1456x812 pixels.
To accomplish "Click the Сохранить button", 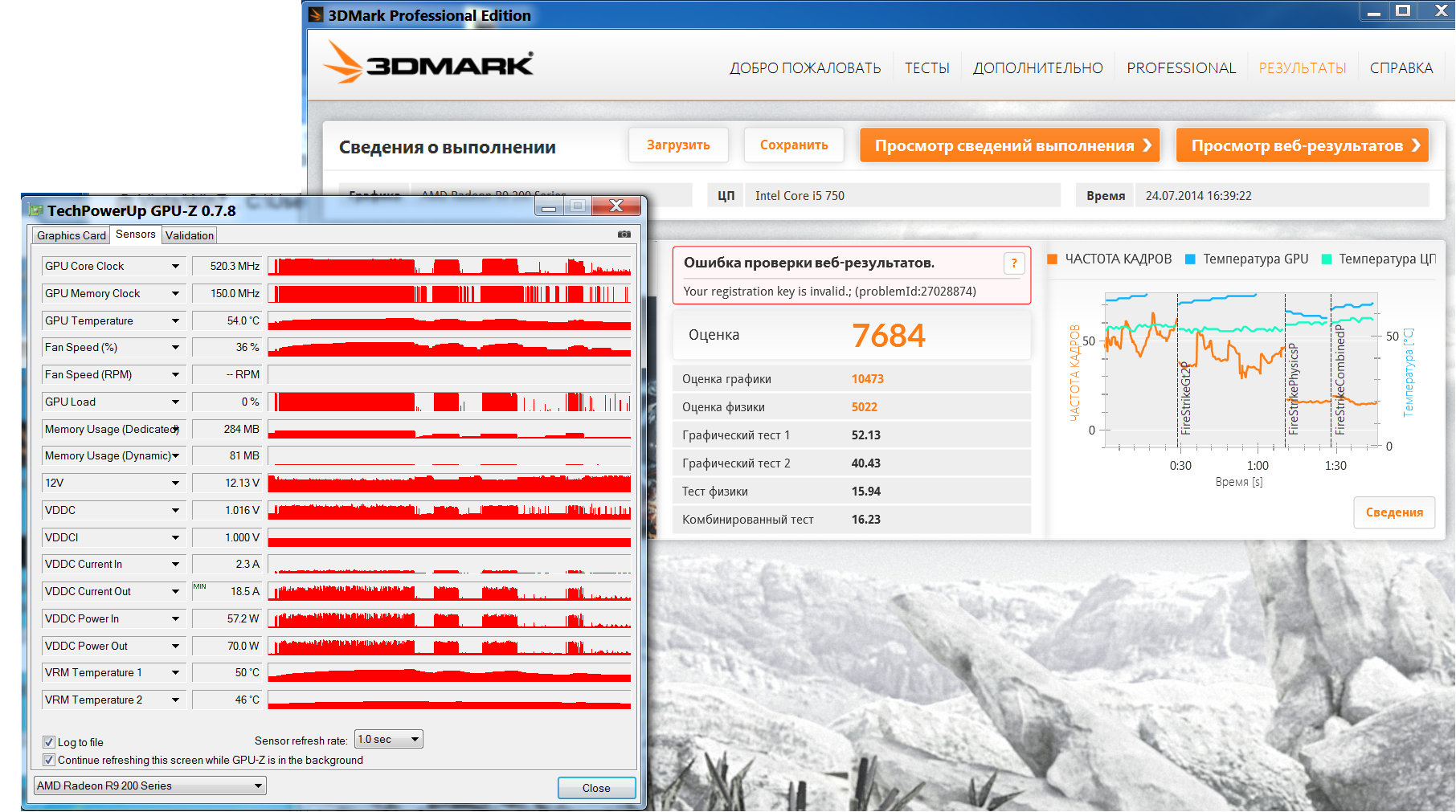I will [x=794, y=145].
